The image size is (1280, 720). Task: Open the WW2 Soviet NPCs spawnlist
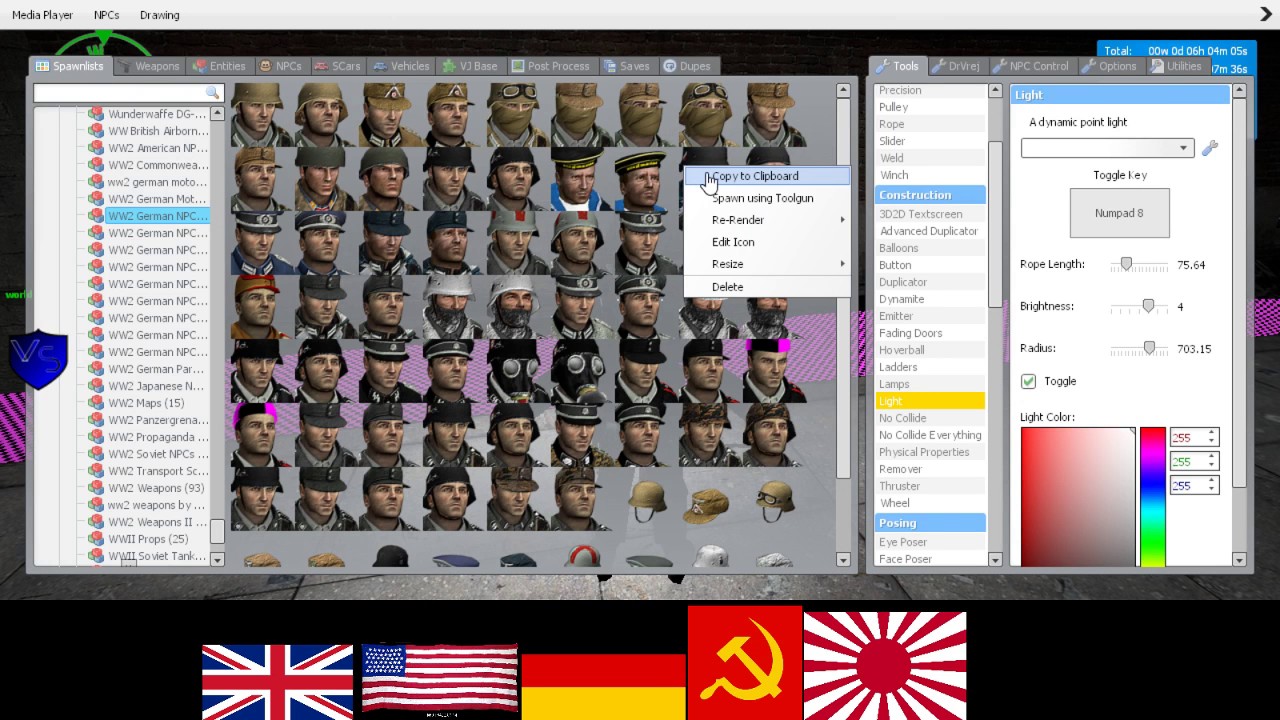tap(158, 454)
